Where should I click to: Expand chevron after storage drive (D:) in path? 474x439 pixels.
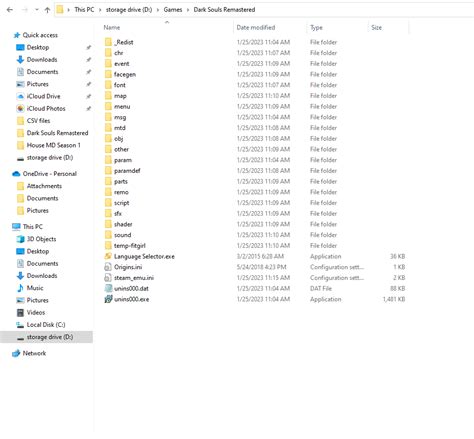(x=158, y=10)
